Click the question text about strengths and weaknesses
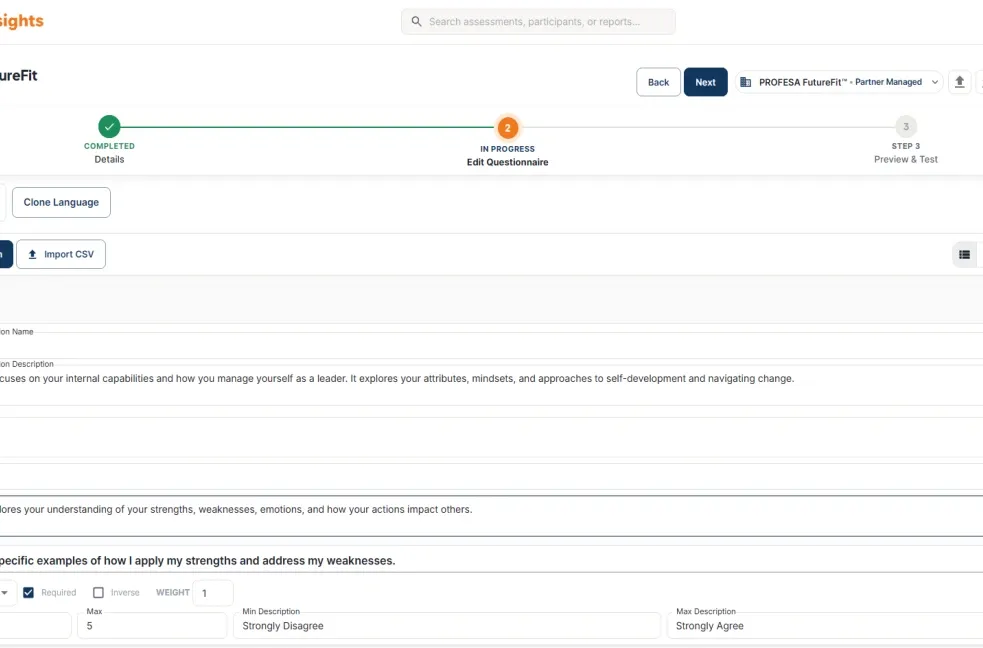This screenshot has height=648, width=983. [x=197, y=561]
